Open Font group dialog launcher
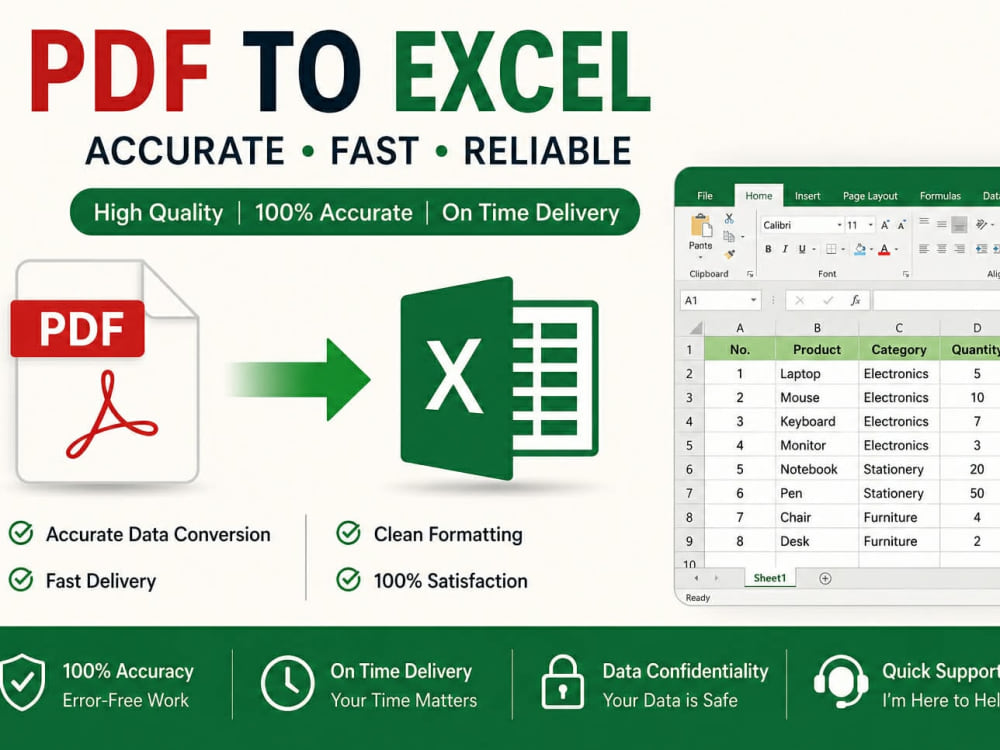Image resolution: width=1000 pixels, height=750 pixels. click(906, 274)
